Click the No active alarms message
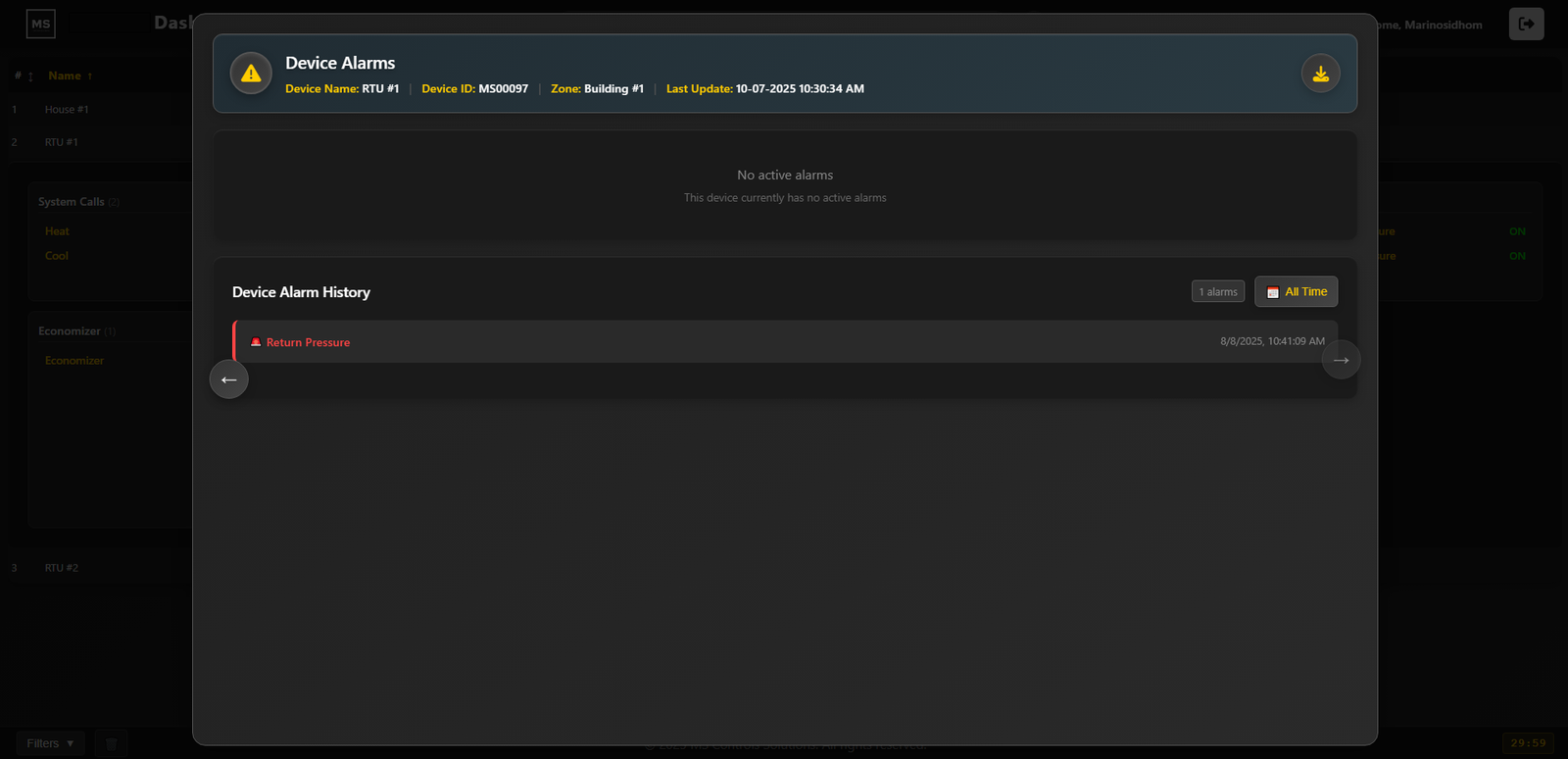This screenshot has height=759, width=1568. pos(785,175)
